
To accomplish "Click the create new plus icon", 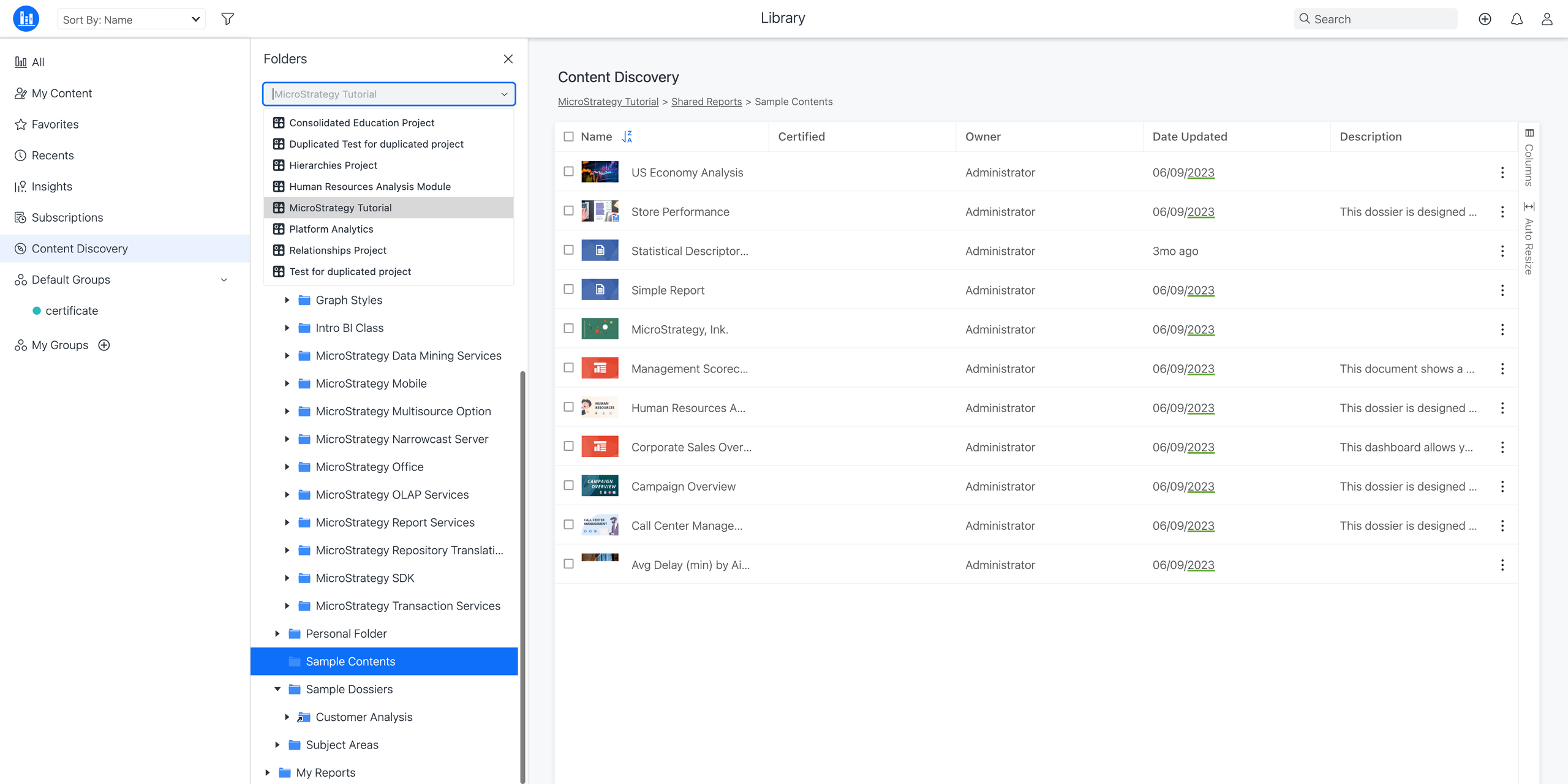I will coord(1485,19).
